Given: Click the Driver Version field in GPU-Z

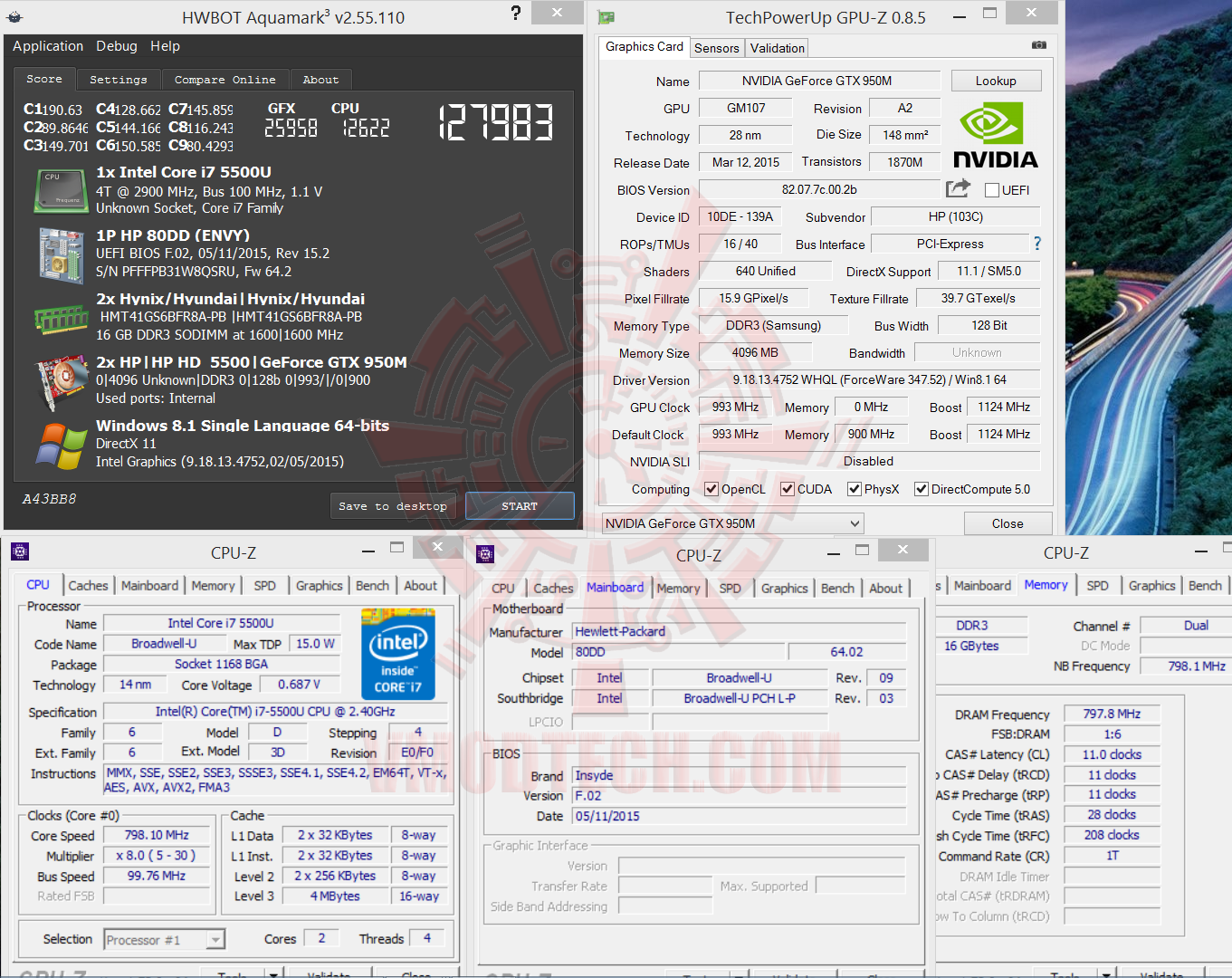Looking at the screenshot, I should pos(869,379).
